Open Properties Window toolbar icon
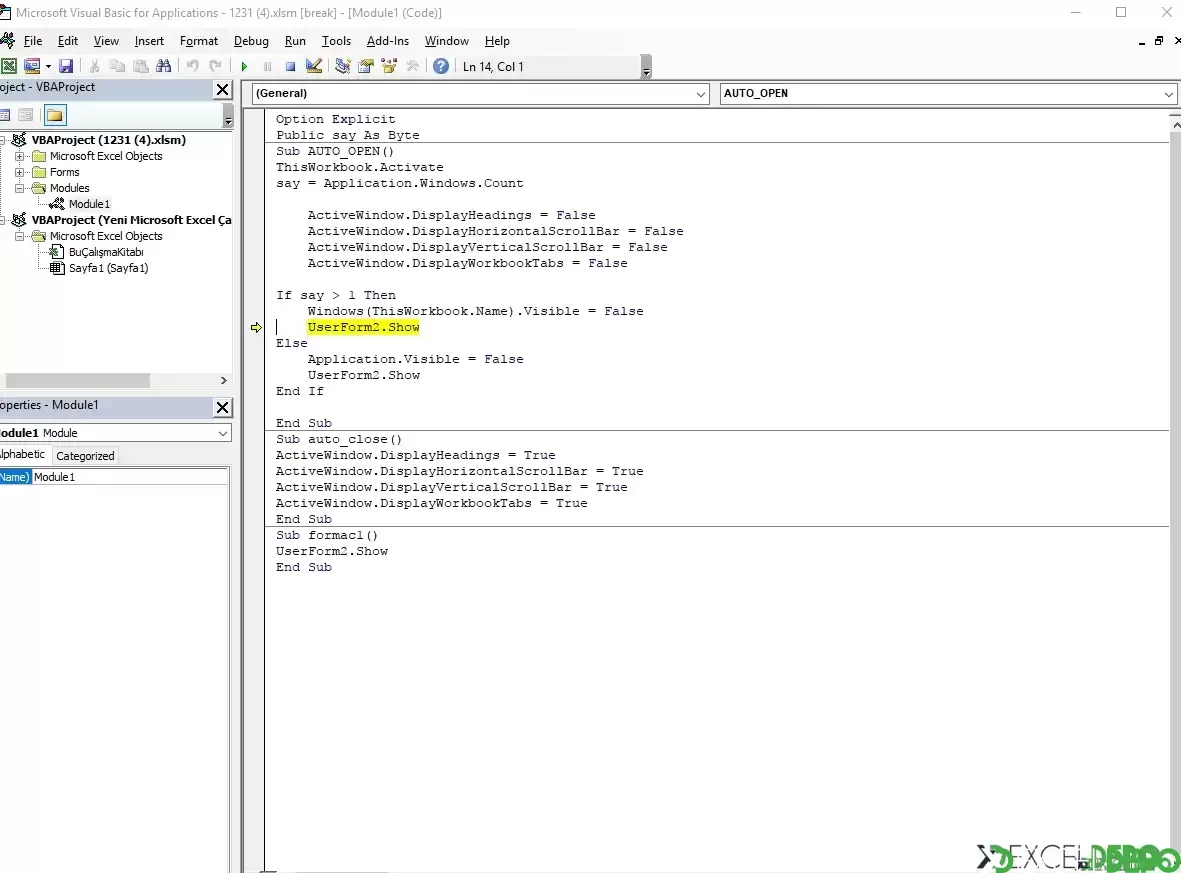The width and height of the screenshot is (1181, 873). point(366,66)
